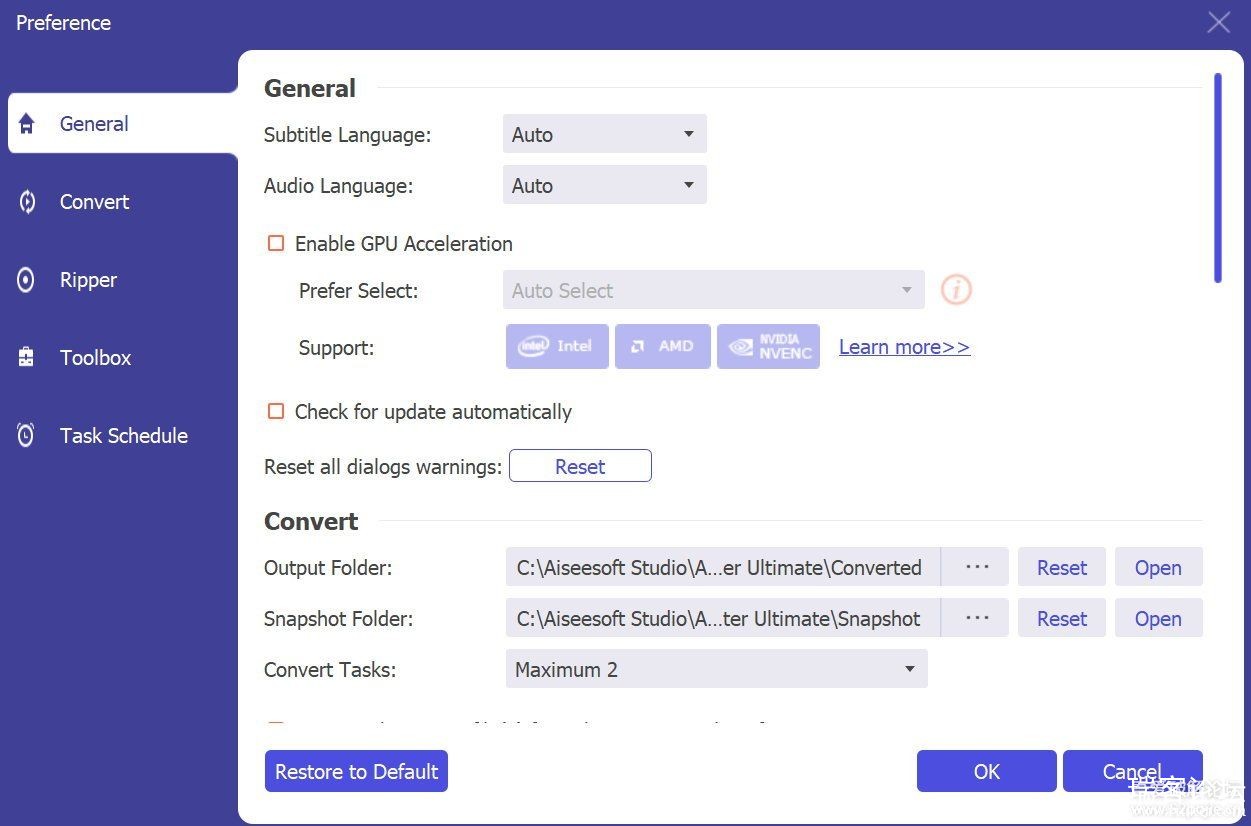Toggle Check for update automatically
This screenshot has height=826, width=1251.
(276, 411)
